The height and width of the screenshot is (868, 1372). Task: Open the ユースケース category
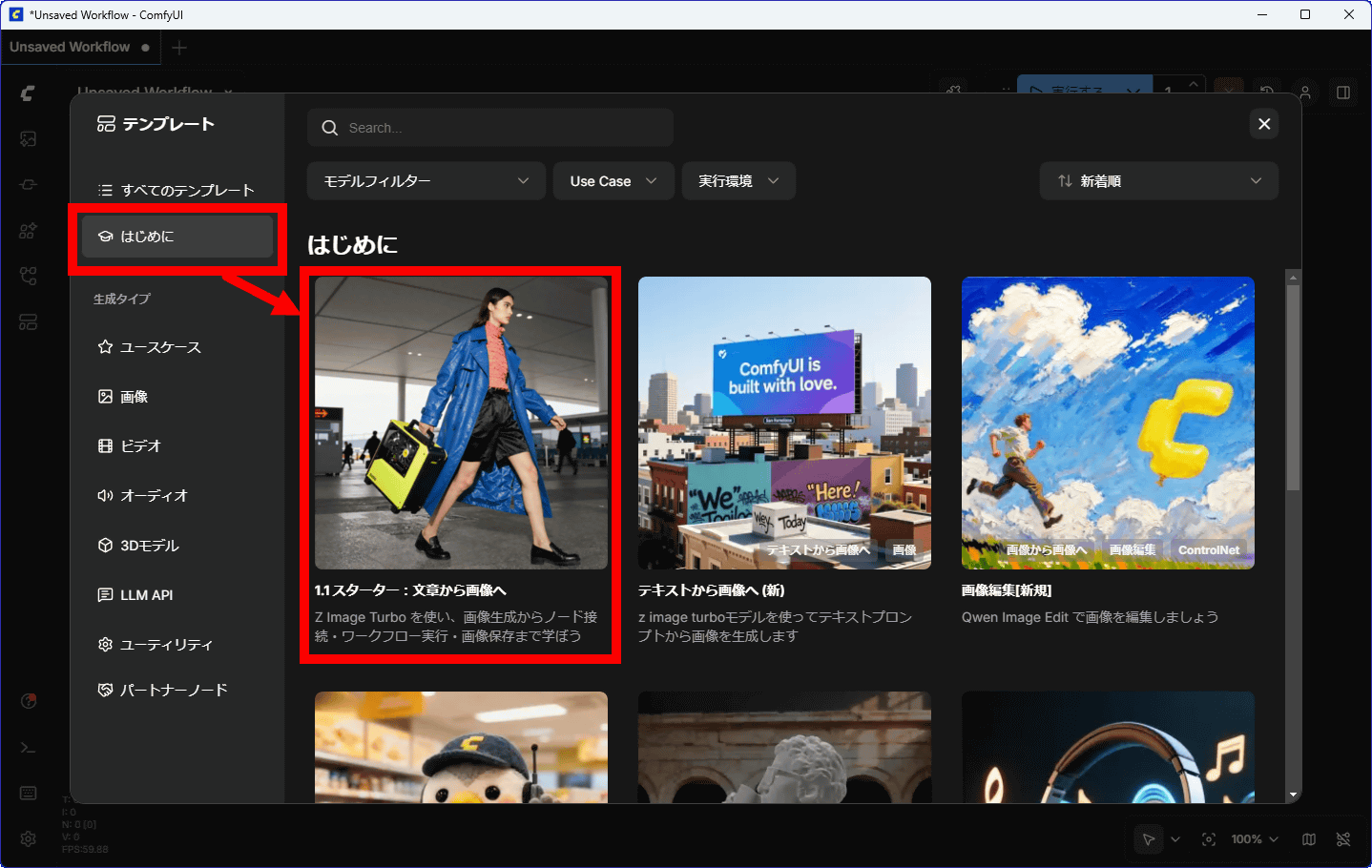(x=160, y=347)
